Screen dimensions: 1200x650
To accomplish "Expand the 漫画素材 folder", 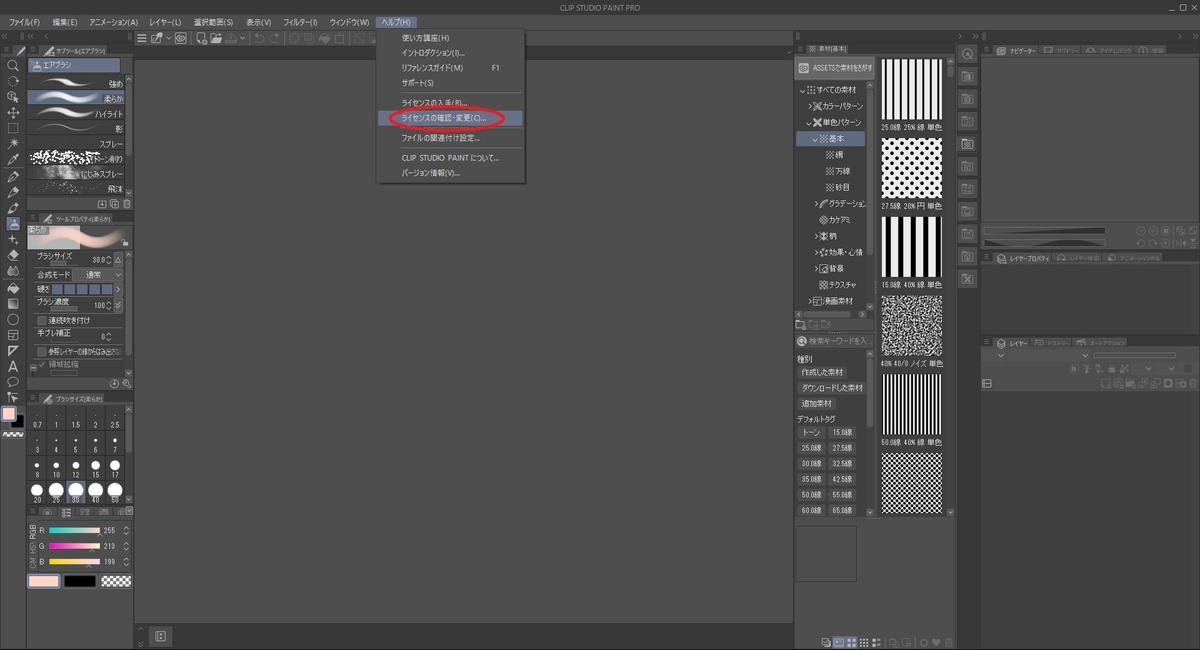I will tap(809, 301).
